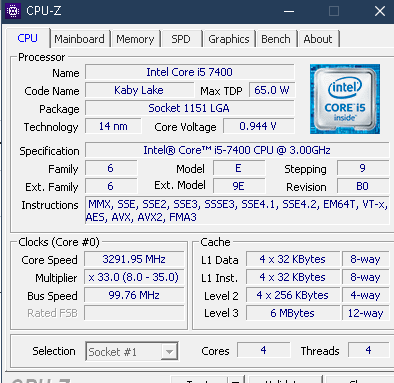Click the Level 2 4-way associativity
Screen dimensions: 394x383
tap(365, 295)
